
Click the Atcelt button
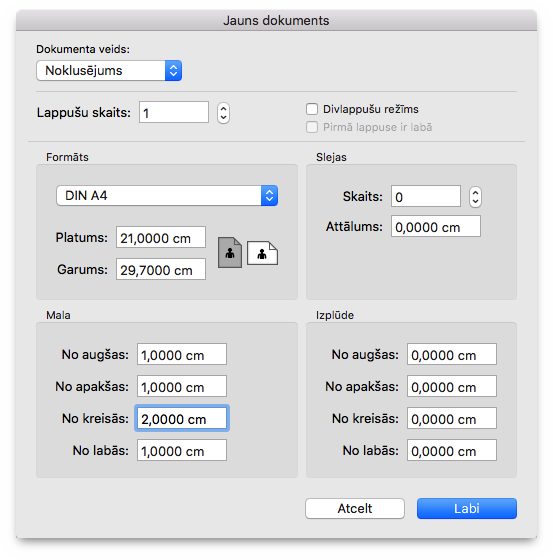(355, 508)
